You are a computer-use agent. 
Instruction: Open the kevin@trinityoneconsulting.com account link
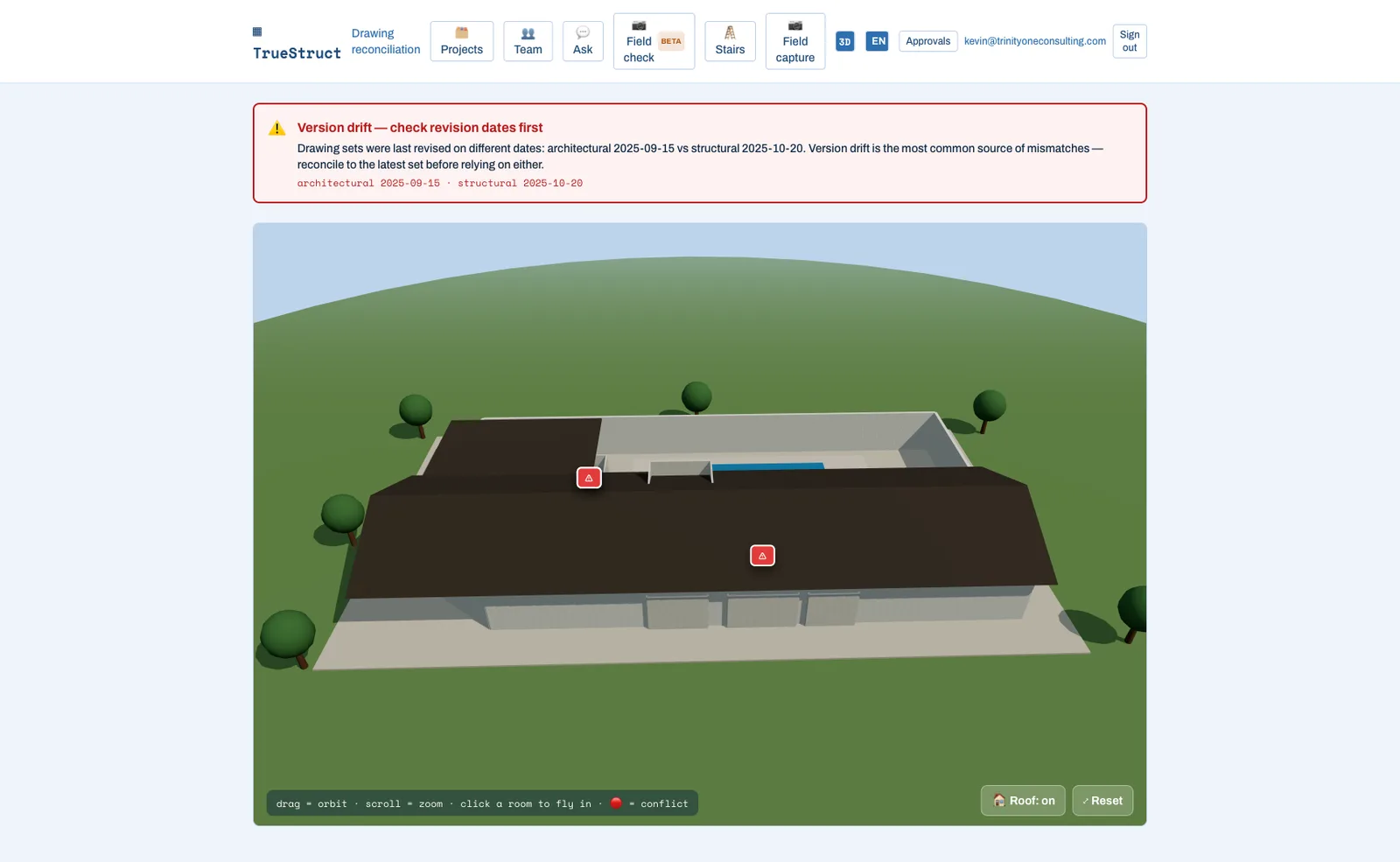point(1034,41)
